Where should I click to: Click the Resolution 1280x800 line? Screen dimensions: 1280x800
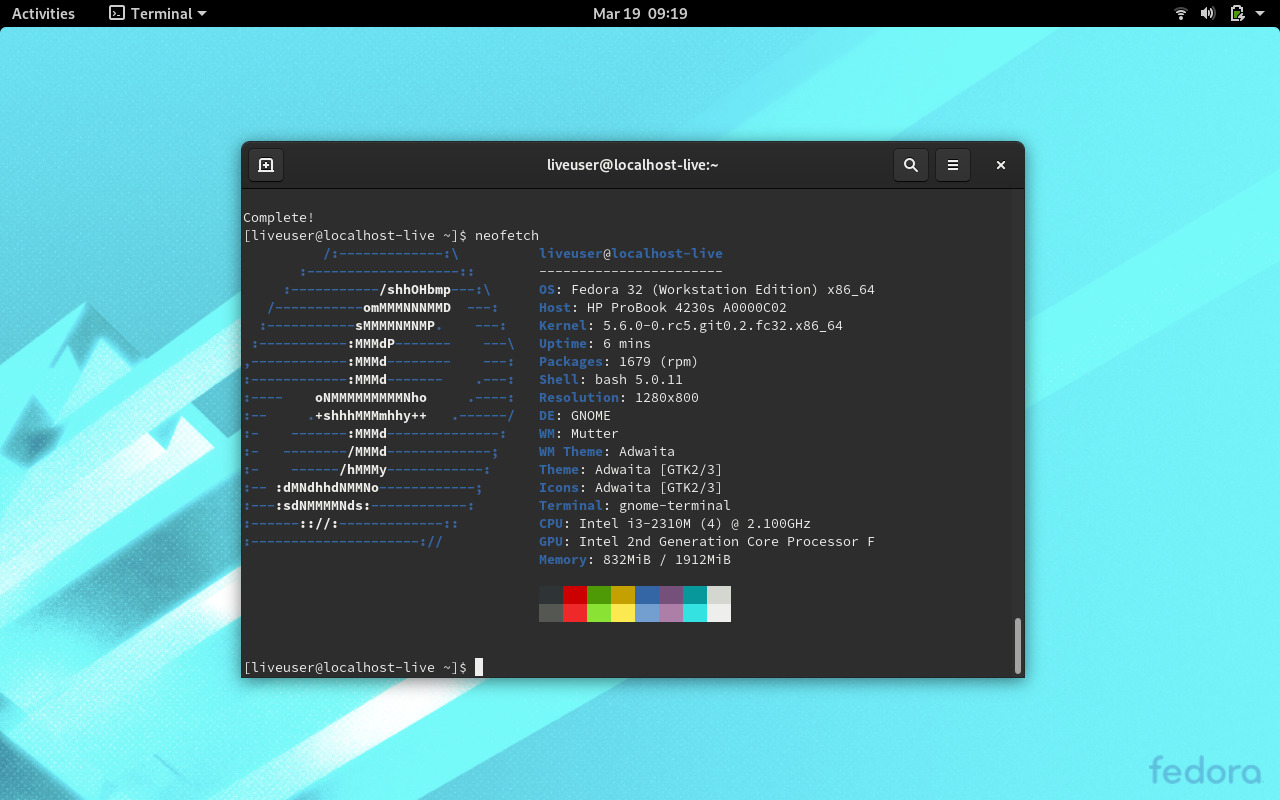(619, 397)
